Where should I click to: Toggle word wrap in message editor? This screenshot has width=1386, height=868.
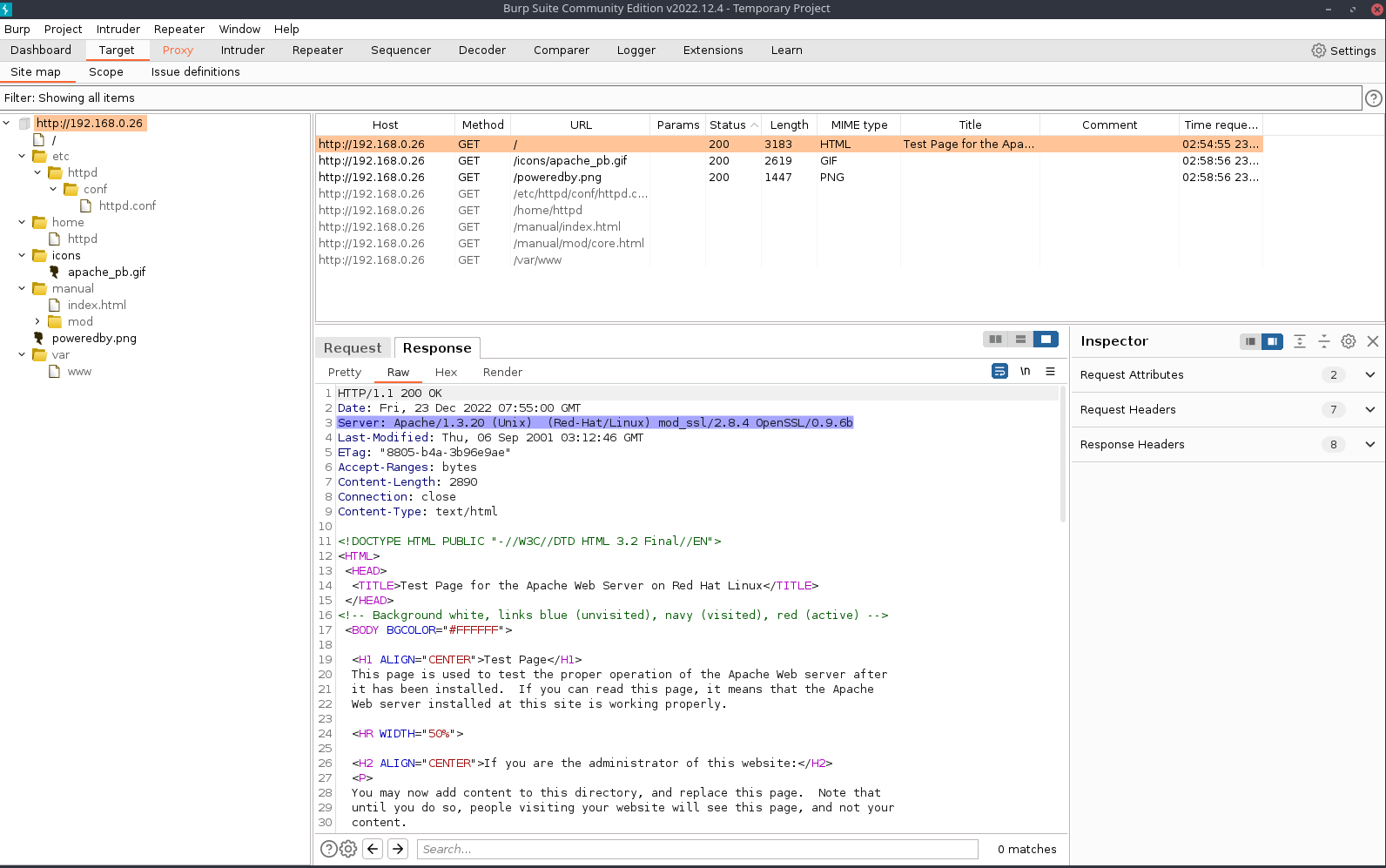tap(999, 371)
